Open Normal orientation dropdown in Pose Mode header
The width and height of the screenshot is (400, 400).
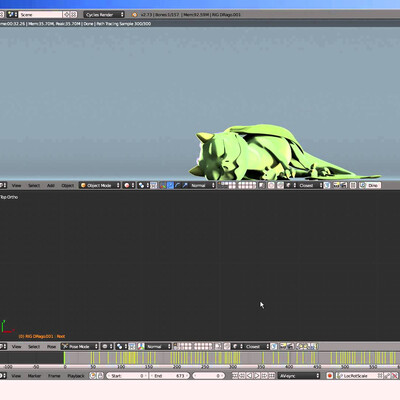pyautogui.click(x=158, y=347)
